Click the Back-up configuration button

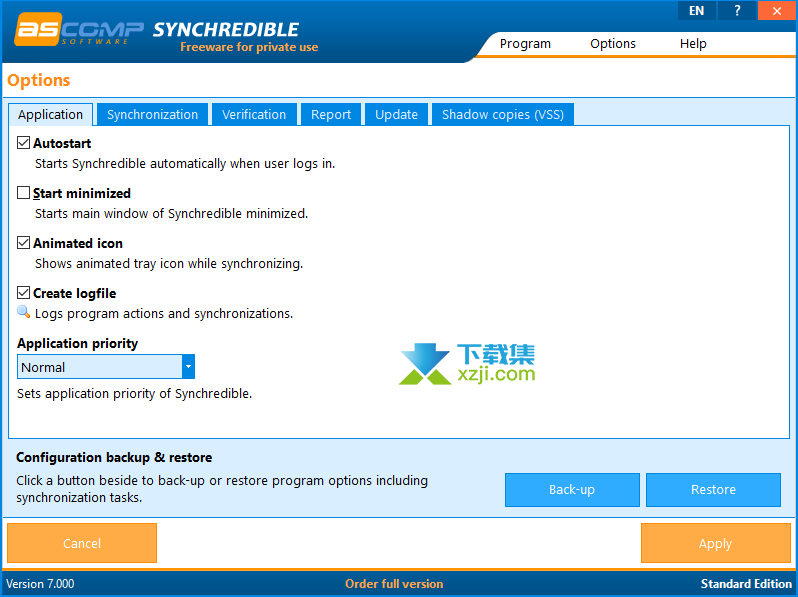point(572,490)
